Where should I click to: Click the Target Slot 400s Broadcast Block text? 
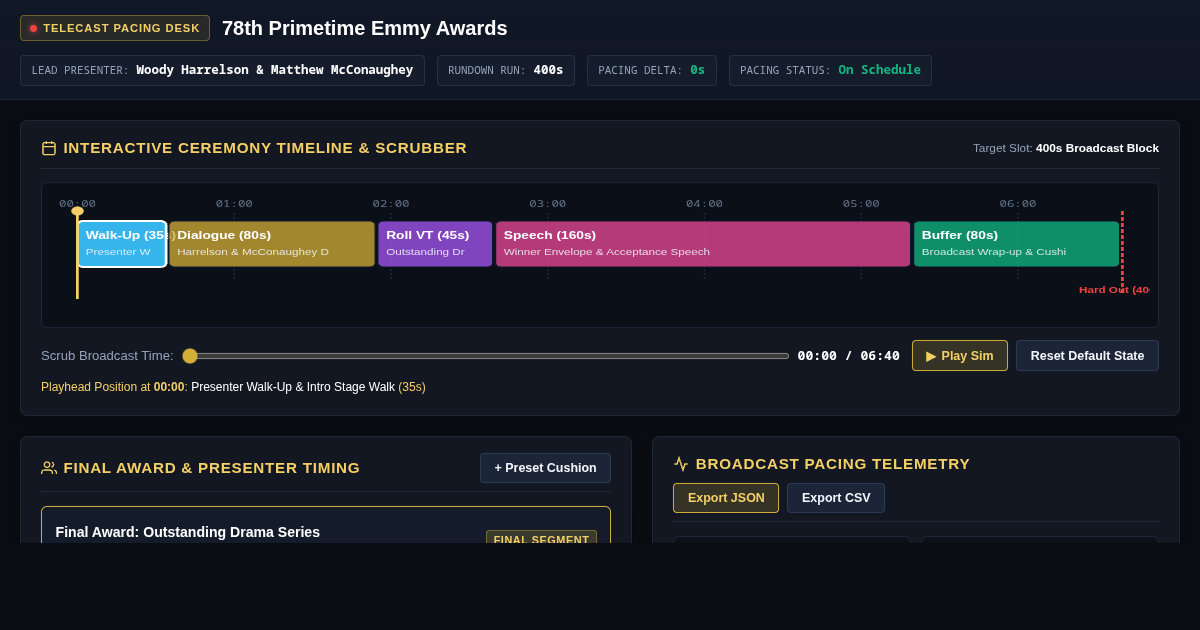pos(1066,148)
